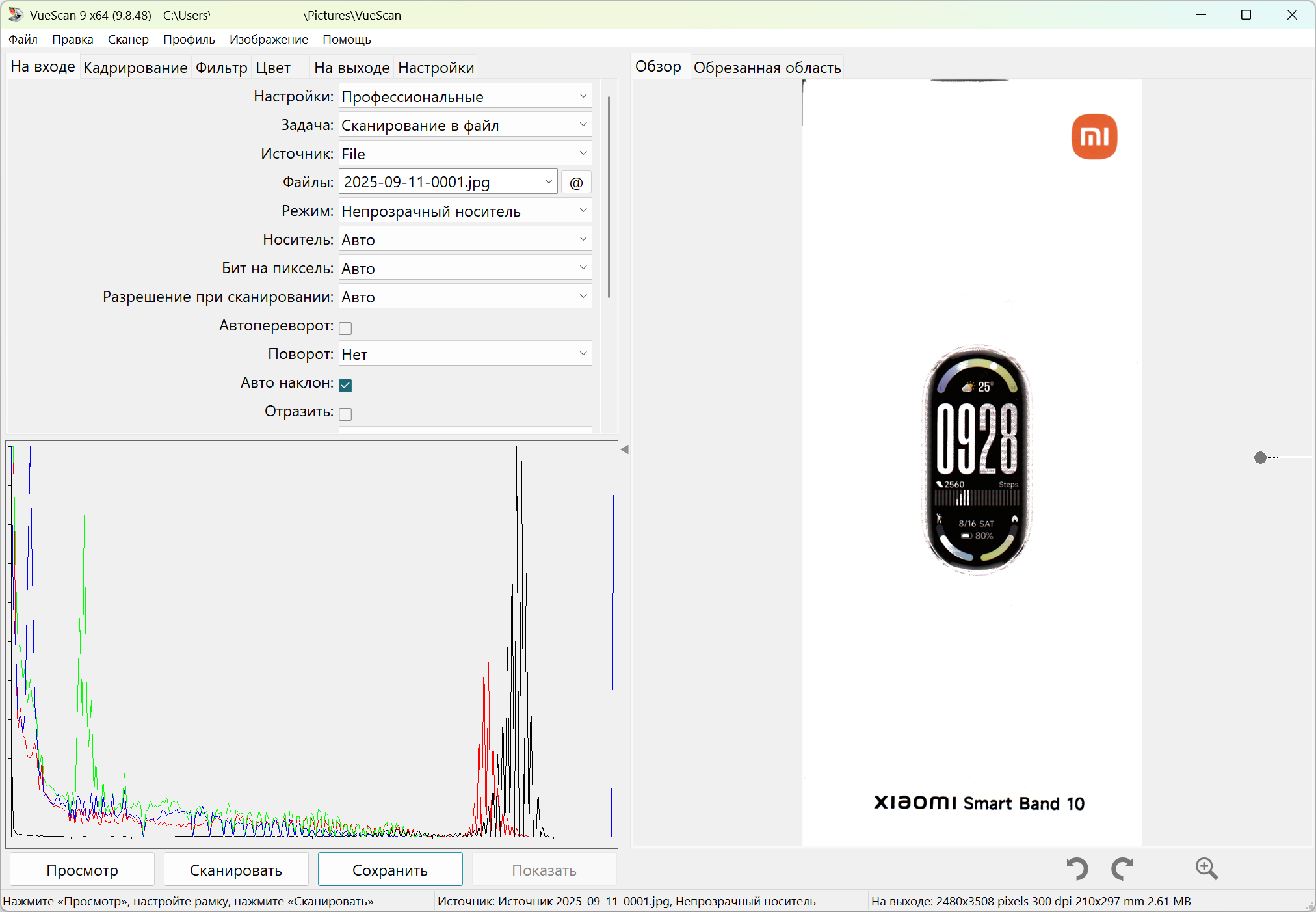1316x912 pixels.
Task: Uncheck the Авто наклон checkbox
Action: (345, 385)
